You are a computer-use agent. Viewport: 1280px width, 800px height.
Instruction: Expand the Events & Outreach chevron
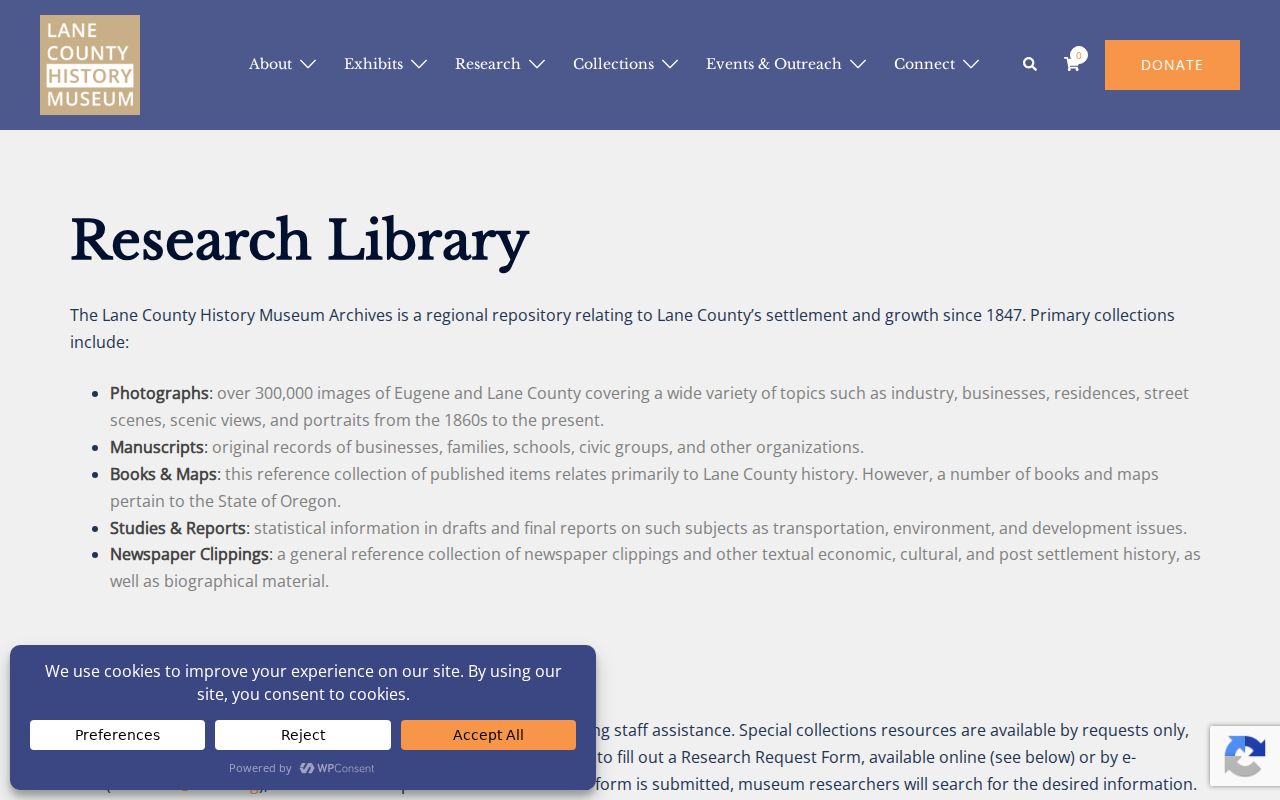point(858,64)
